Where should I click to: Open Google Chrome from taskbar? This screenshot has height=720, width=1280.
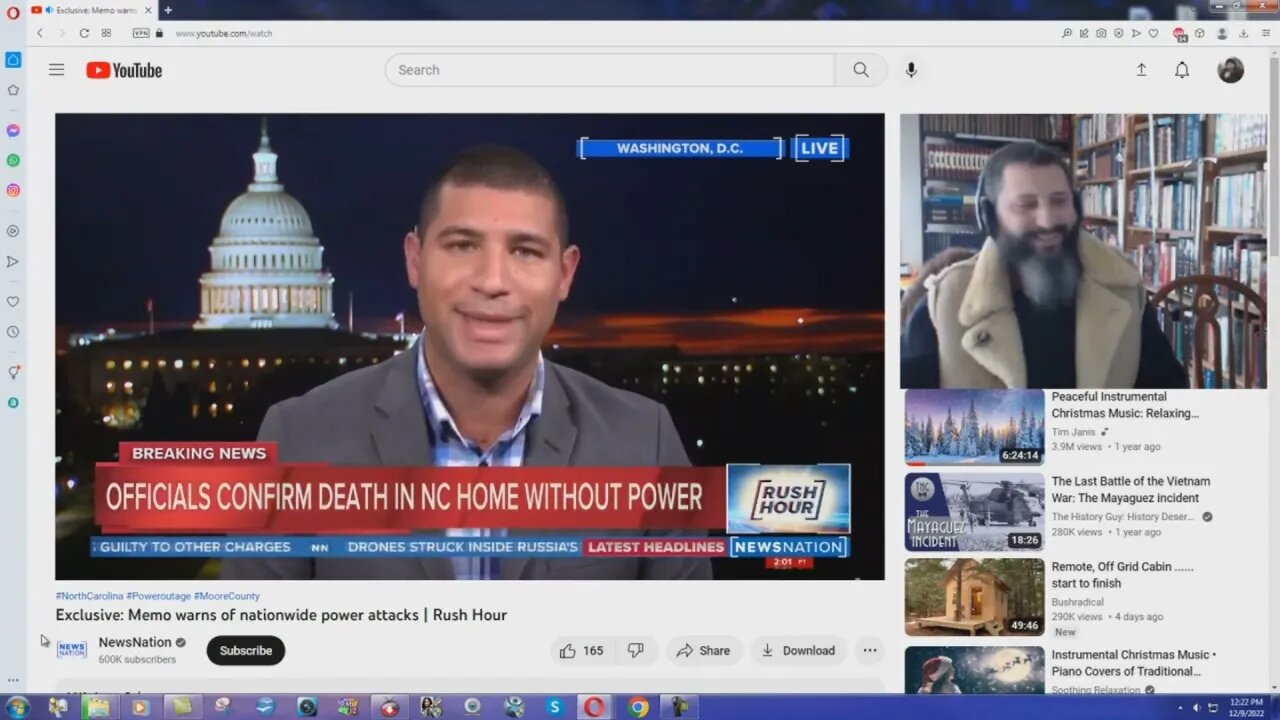638,707
